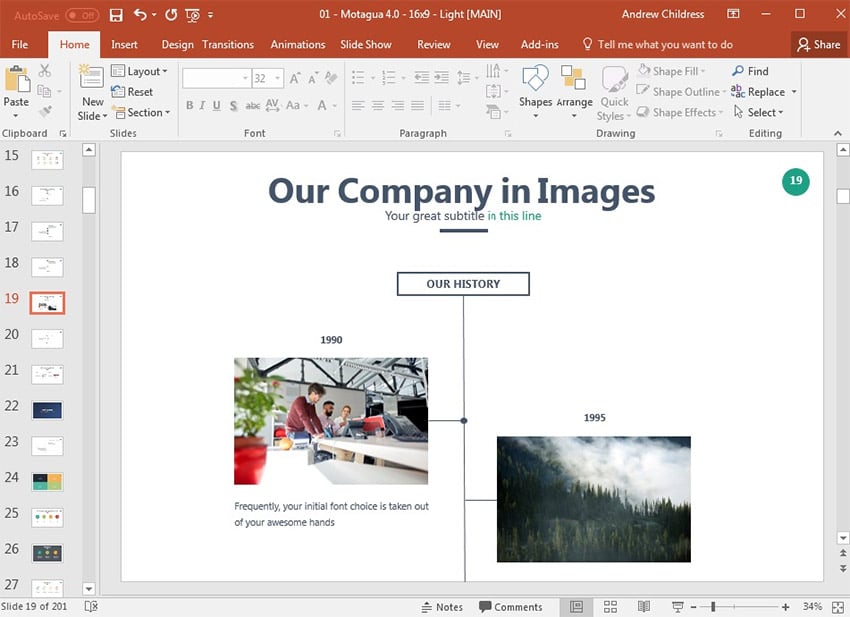Click the Copy icon in Clipboard
The image size is (850, 617).
[44, 91]
